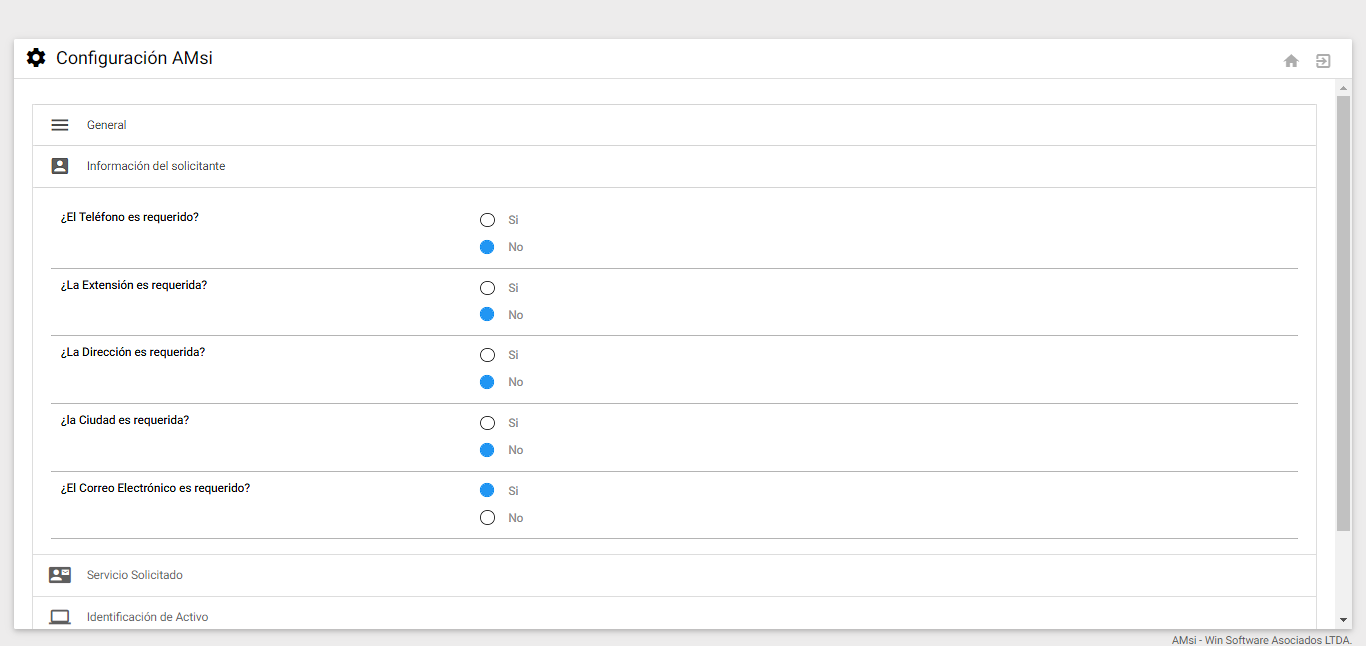Screen dimensions: 1366x646
Task: Click the applicant person badge icon
Action: tap(60, 166)
